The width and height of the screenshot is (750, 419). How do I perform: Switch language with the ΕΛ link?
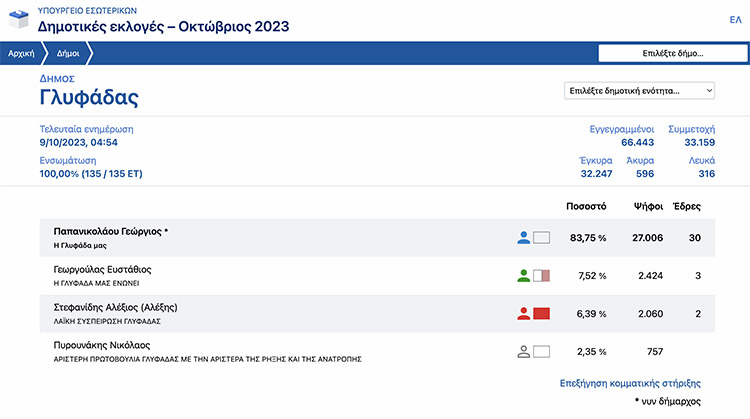pyautogui.click(x=736, y=20)
